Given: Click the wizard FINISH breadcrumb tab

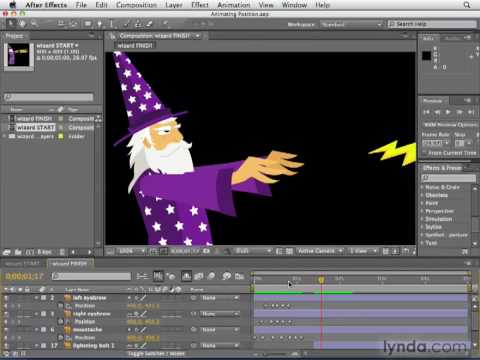Looking at the screenshot, I should pyautogui.click(x=135, y=45).
